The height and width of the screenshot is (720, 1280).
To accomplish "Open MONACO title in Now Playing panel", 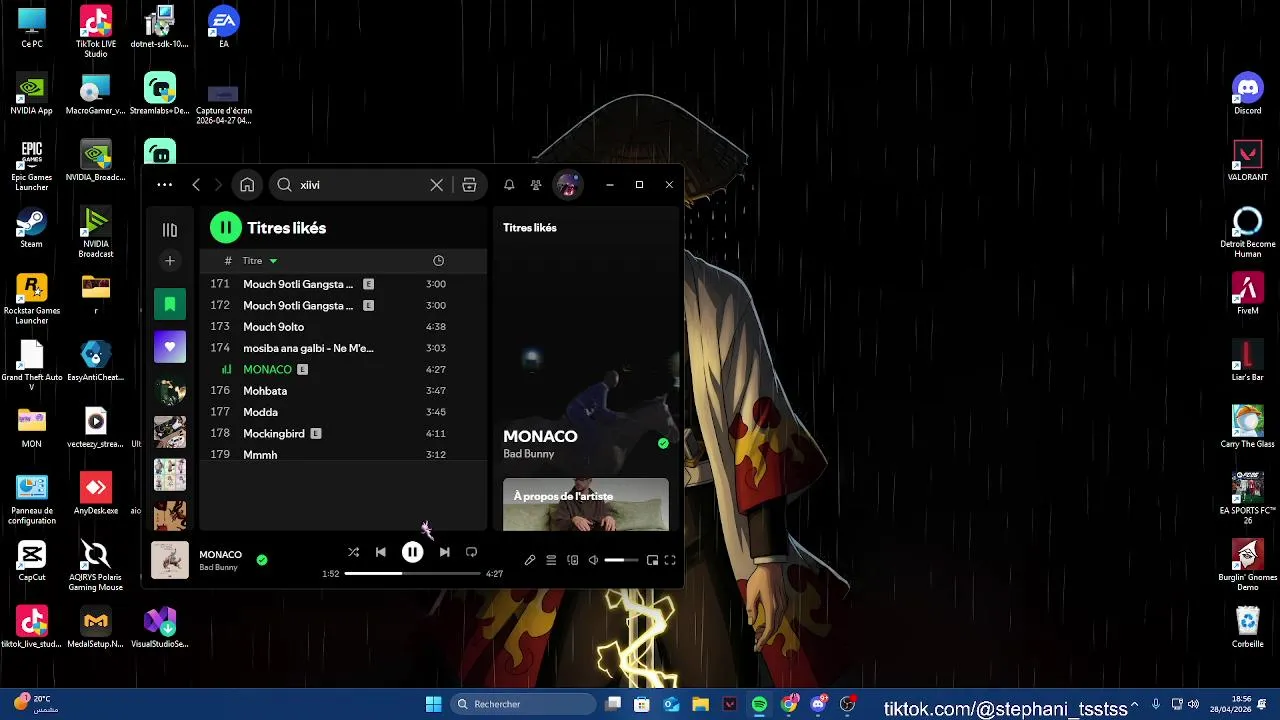I will point(540,436).
